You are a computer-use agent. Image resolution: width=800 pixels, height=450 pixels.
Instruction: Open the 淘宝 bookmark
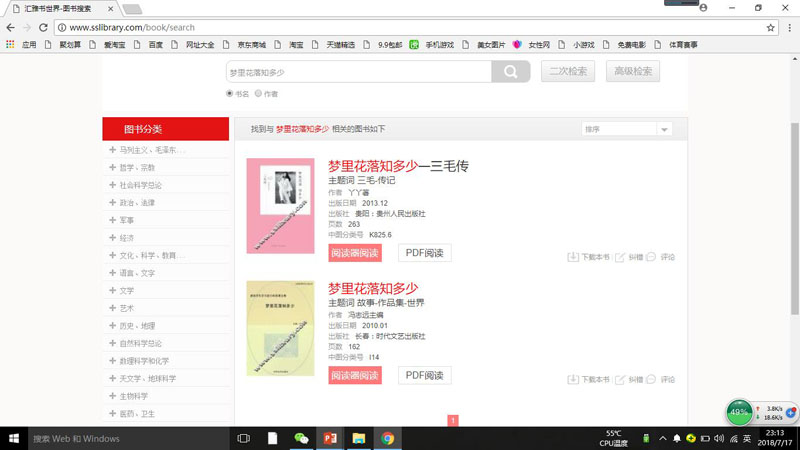point(289,45)
